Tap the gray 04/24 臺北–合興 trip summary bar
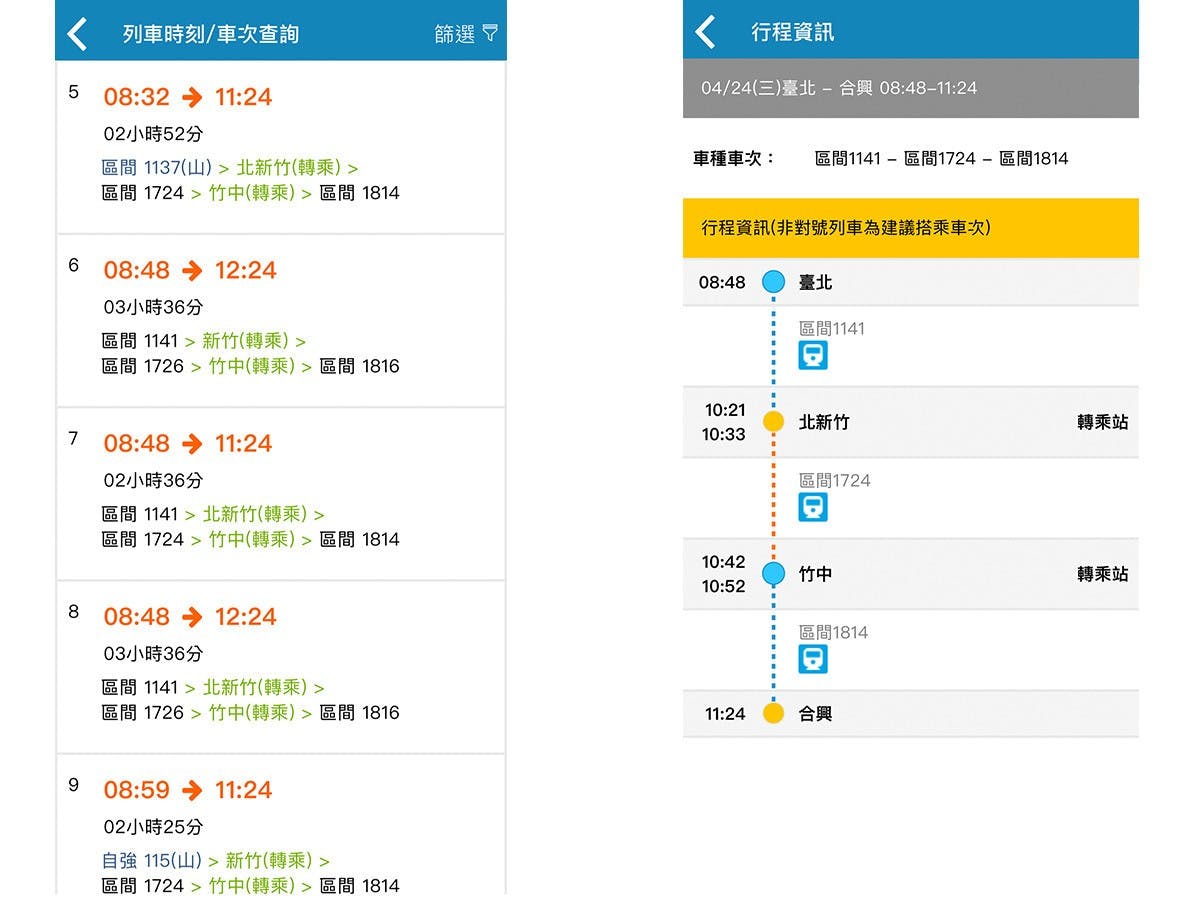Viewport: 1200px width, 900px height. (910, 88)
